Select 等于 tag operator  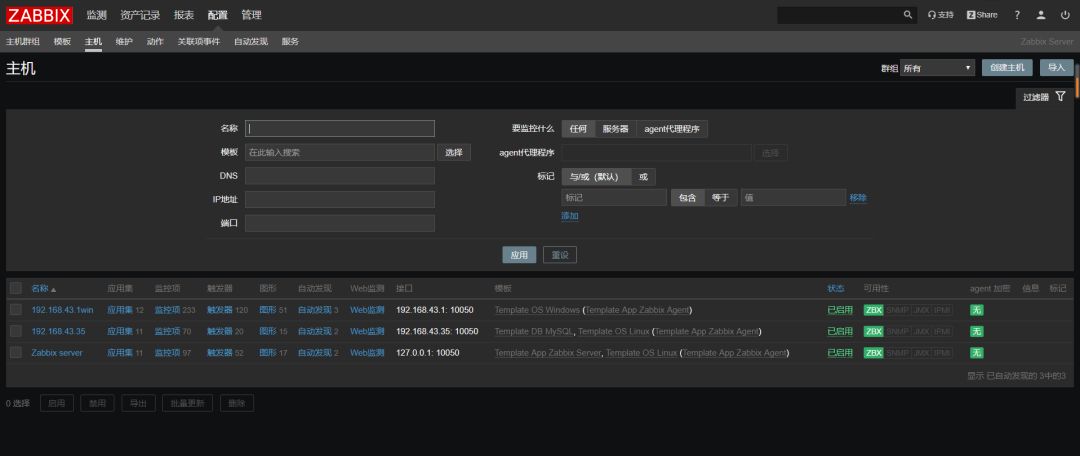tap(720, 198)
